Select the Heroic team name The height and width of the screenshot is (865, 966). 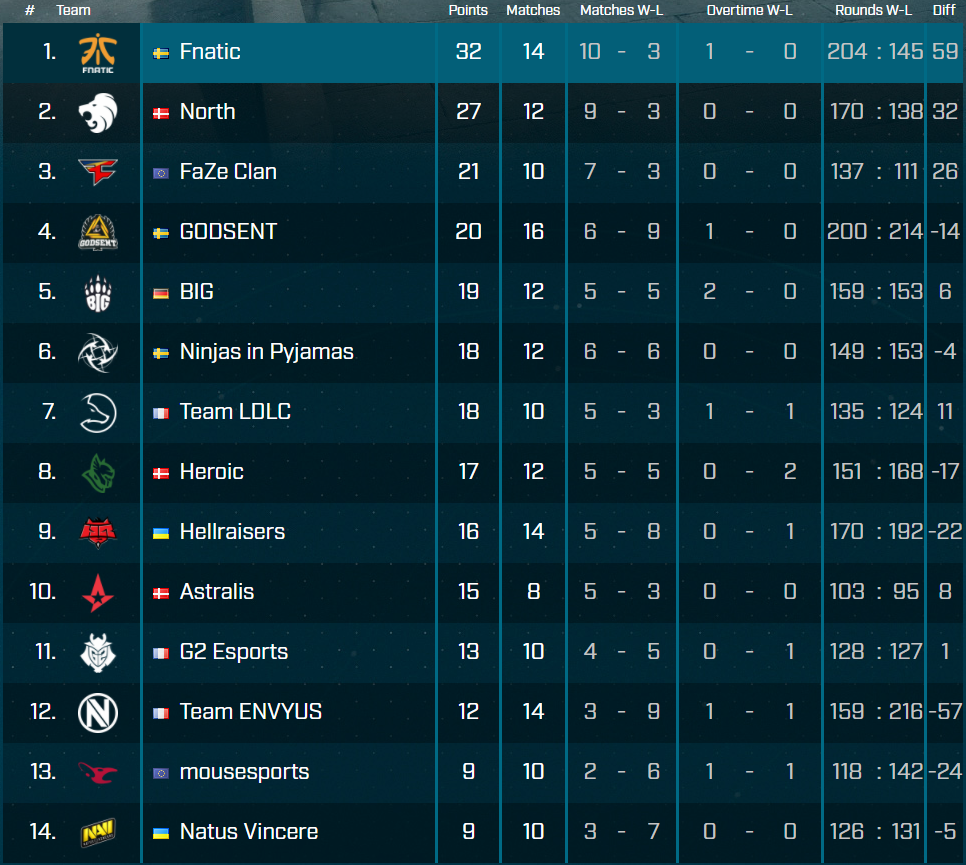point(211,472)
